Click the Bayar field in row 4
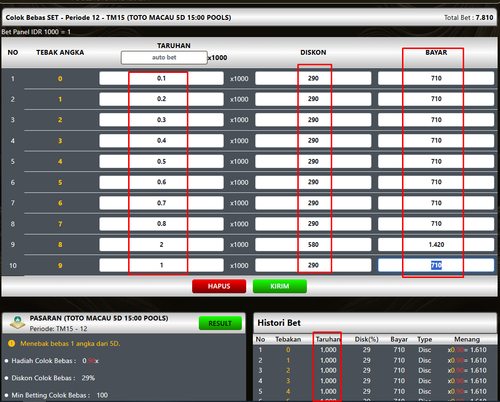This screenshot has width=500, height=402. pos(436,141)
